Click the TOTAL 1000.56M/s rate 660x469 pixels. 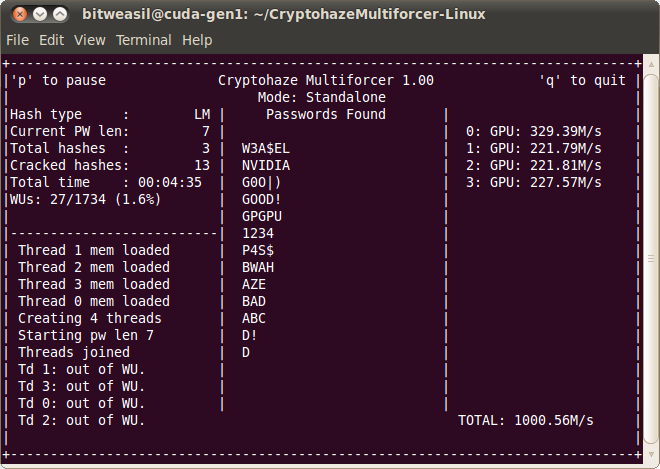pos(526,420)
